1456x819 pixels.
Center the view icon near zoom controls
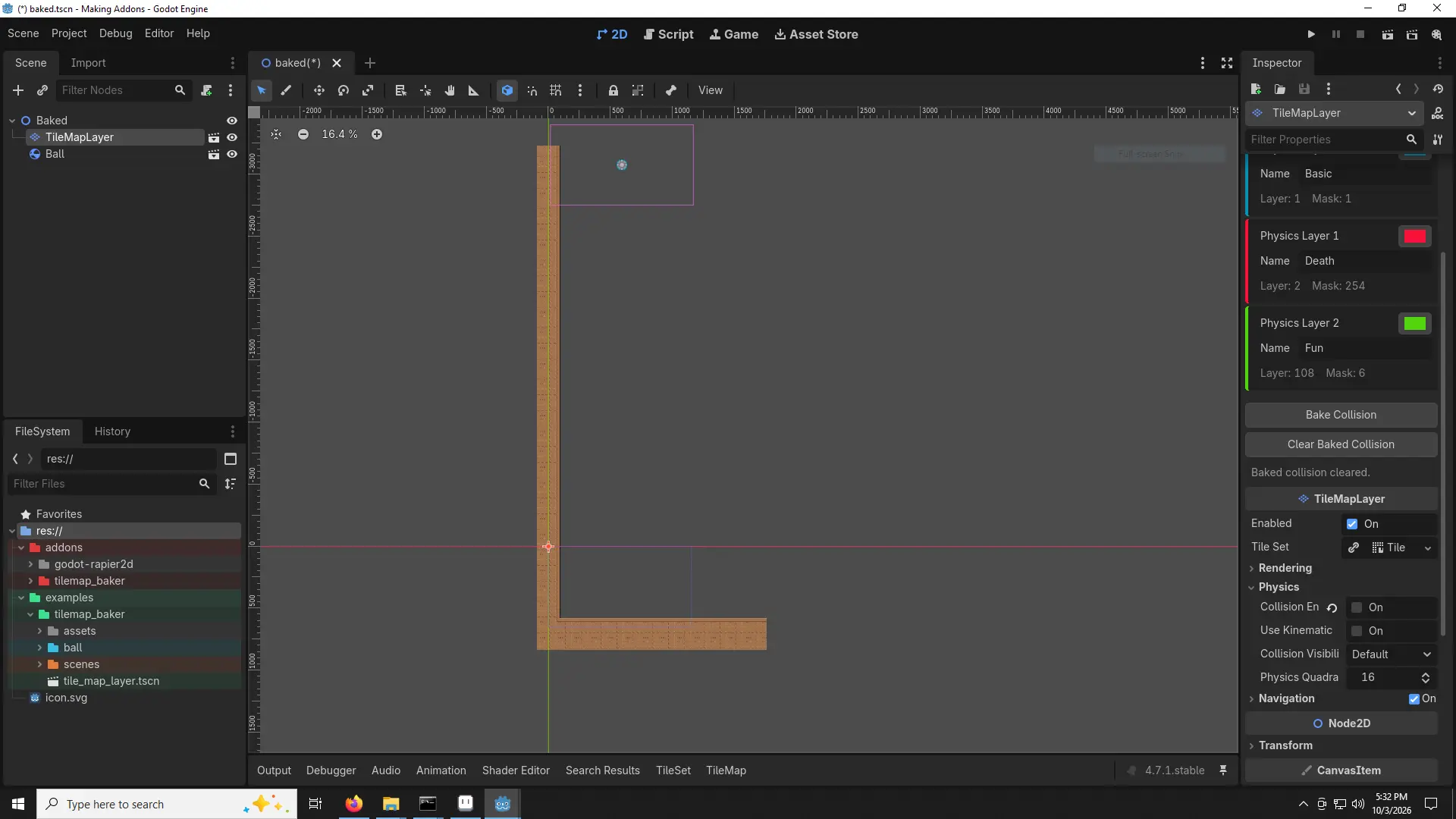pyautogui.click(x=276, y=134)
